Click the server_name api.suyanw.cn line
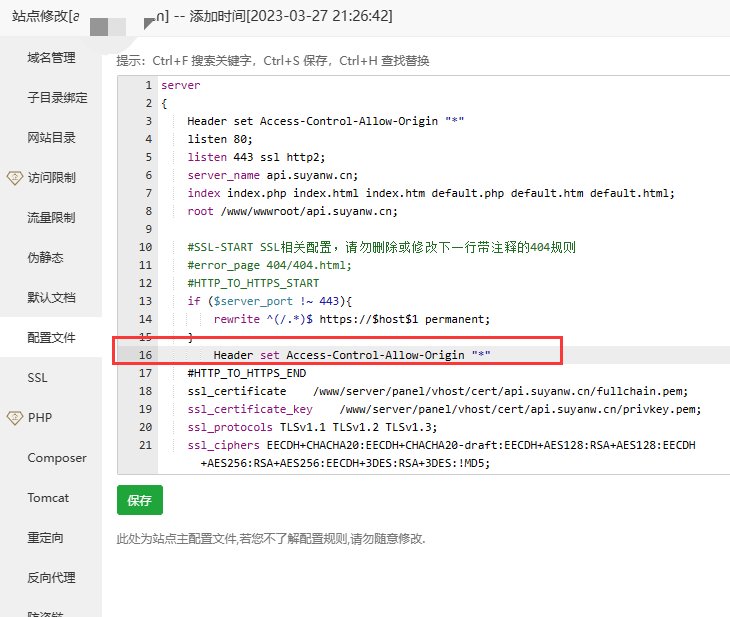The image size is (730, 617). click(272, 175)
